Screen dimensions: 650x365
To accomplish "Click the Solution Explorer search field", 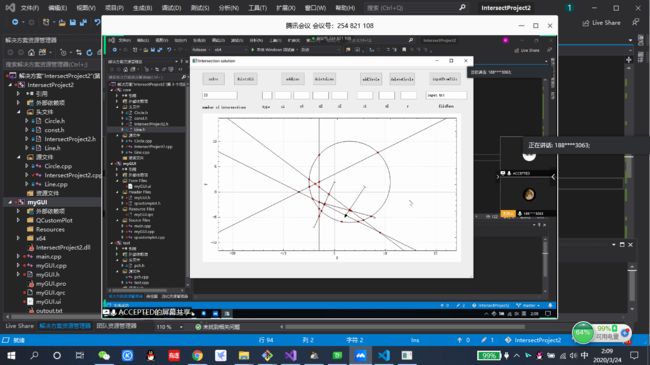I will [x=52, y=64].
